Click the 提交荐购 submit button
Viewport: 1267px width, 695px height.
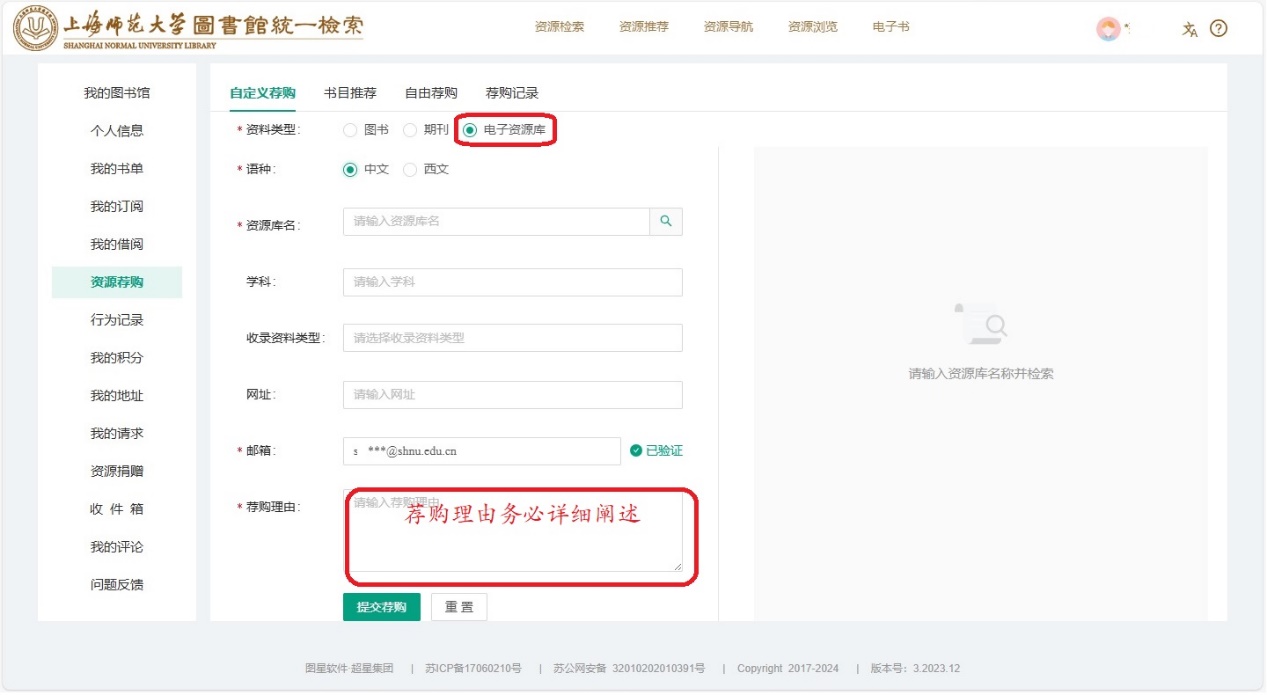click(x=381, y=607)
